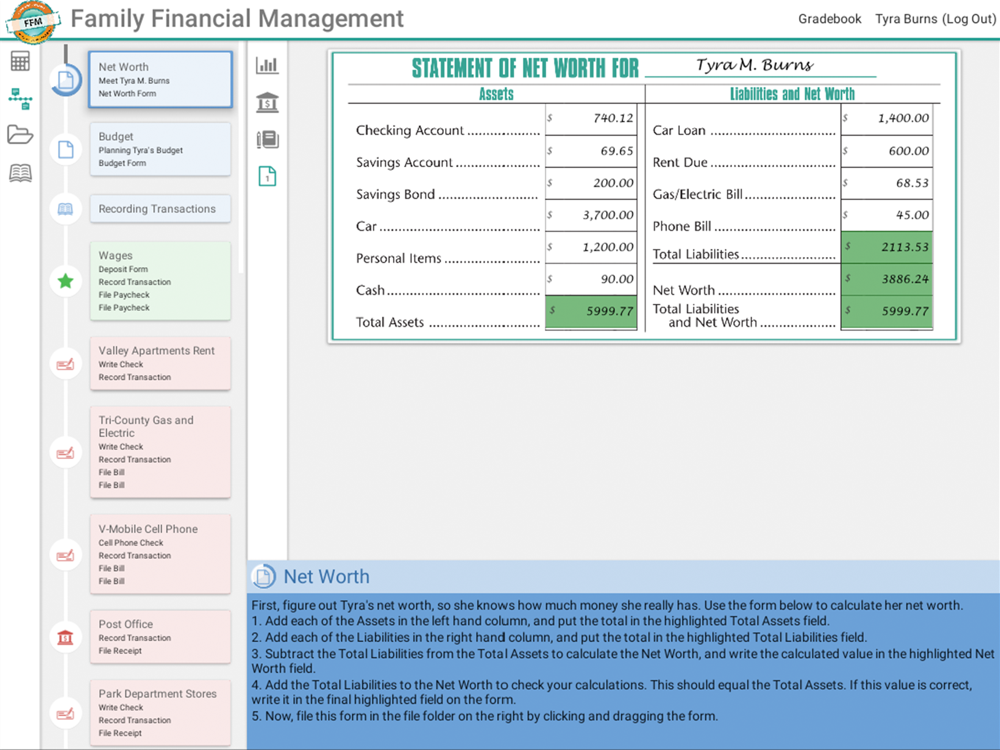Select 'Meet Tyra M. Burns' subtask
The image size is (1000, 750).
[x=134, y=81]
